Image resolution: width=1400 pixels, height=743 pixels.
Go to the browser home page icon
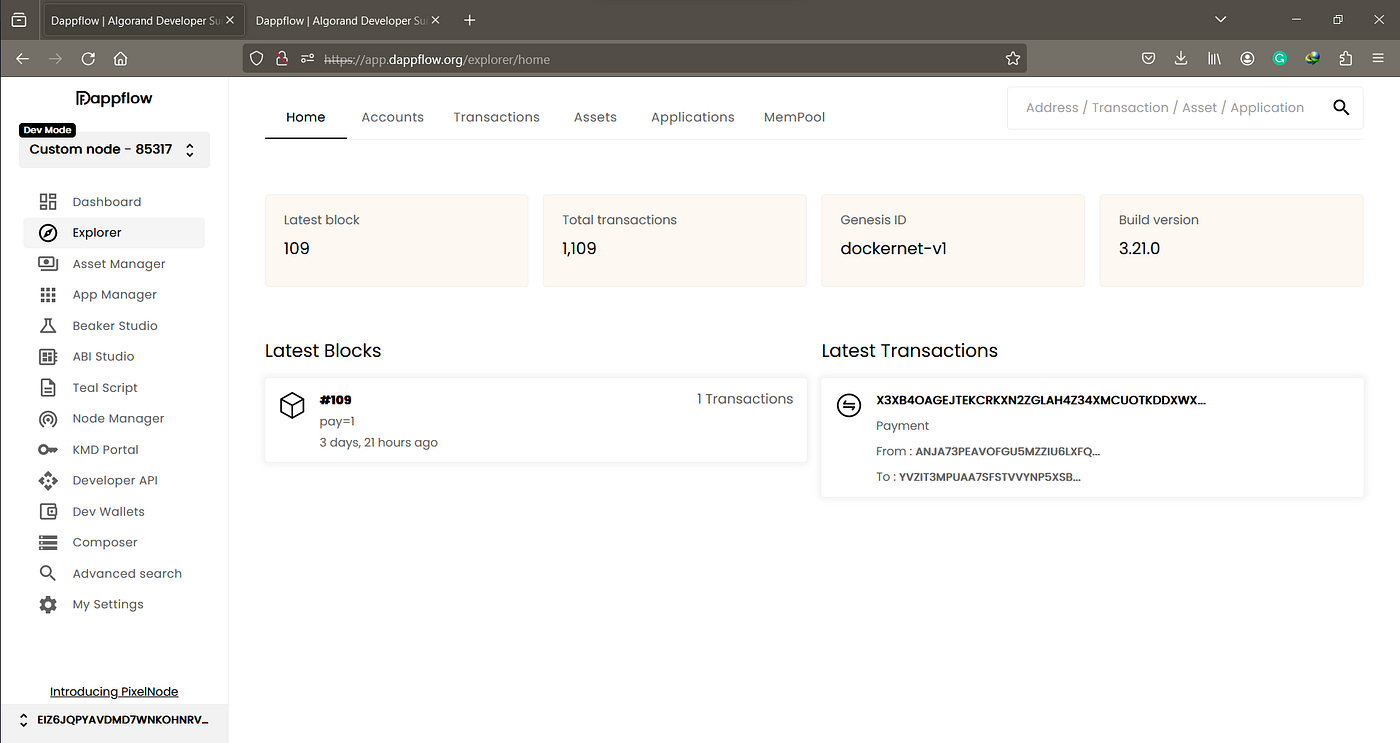(x=121, y=59)
